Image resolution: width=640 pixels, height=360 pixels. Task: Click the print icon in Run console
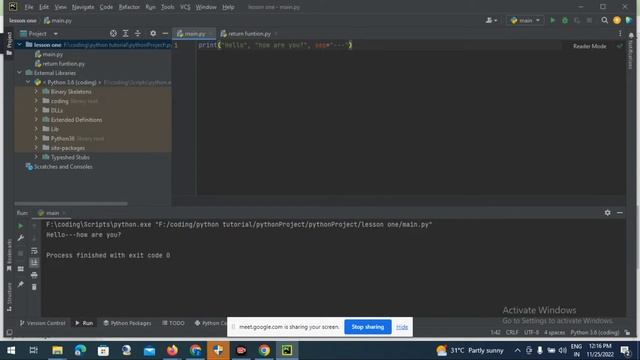point(34,275)
